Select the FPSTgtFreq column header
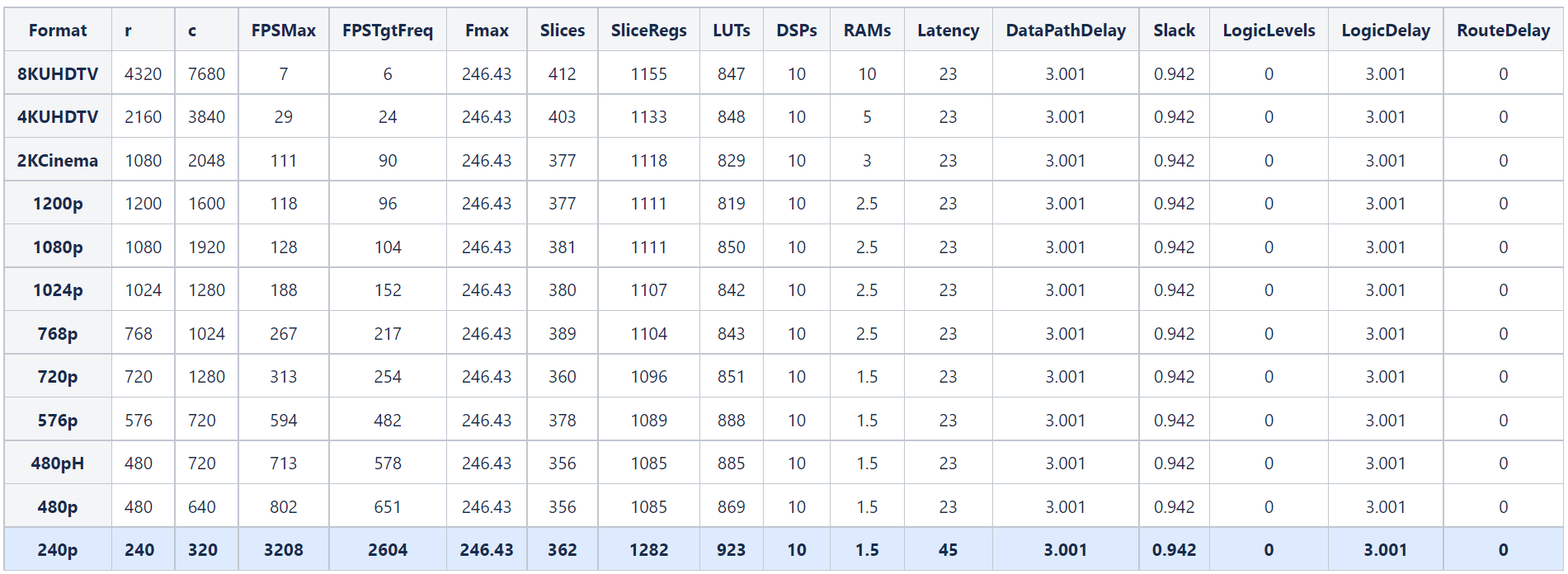Image resolution: width=1568 pixels, height=574 pixels. (x=387, y=31)
